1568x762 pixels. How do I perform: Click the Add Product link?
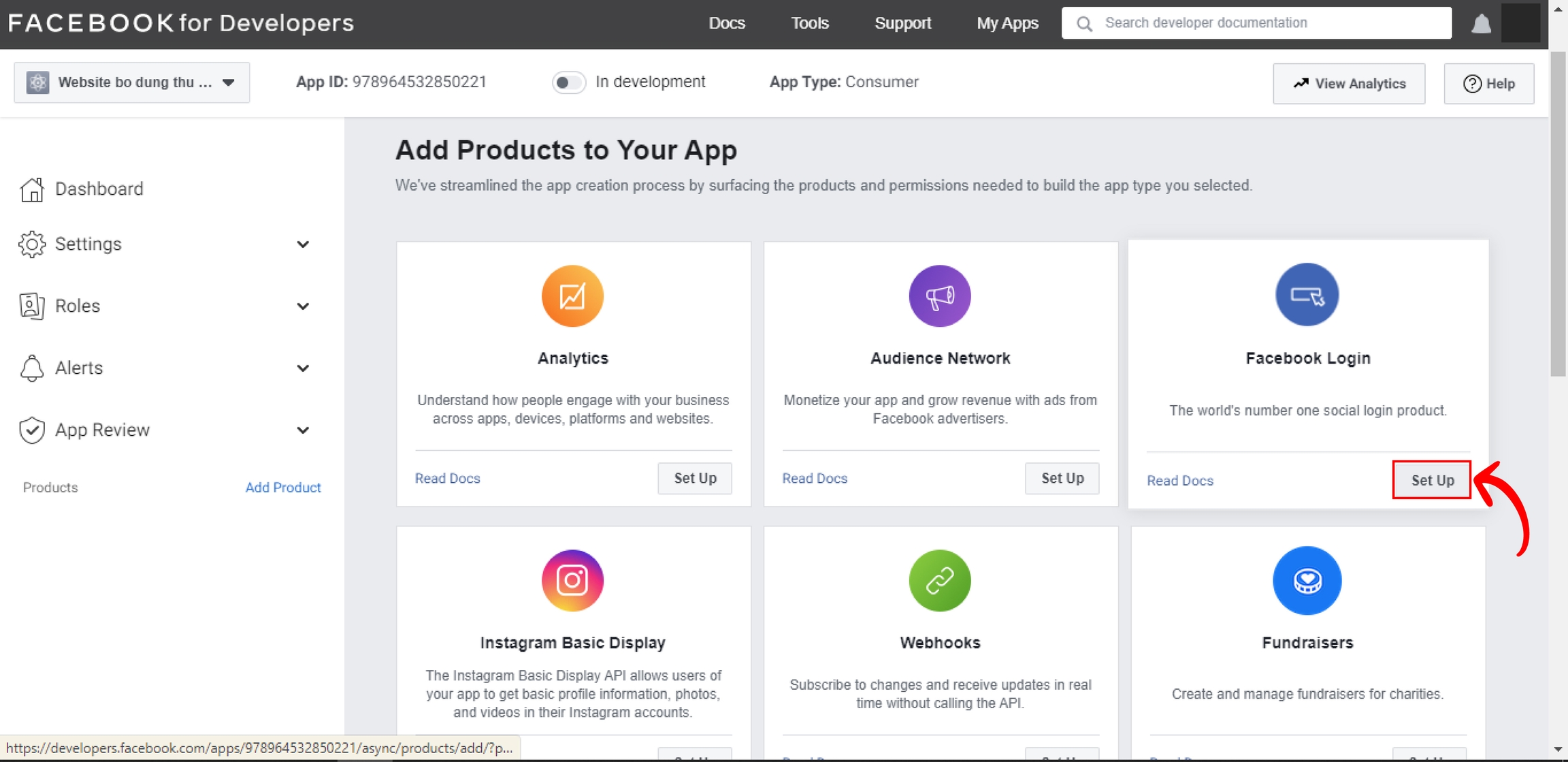(282, 488)
